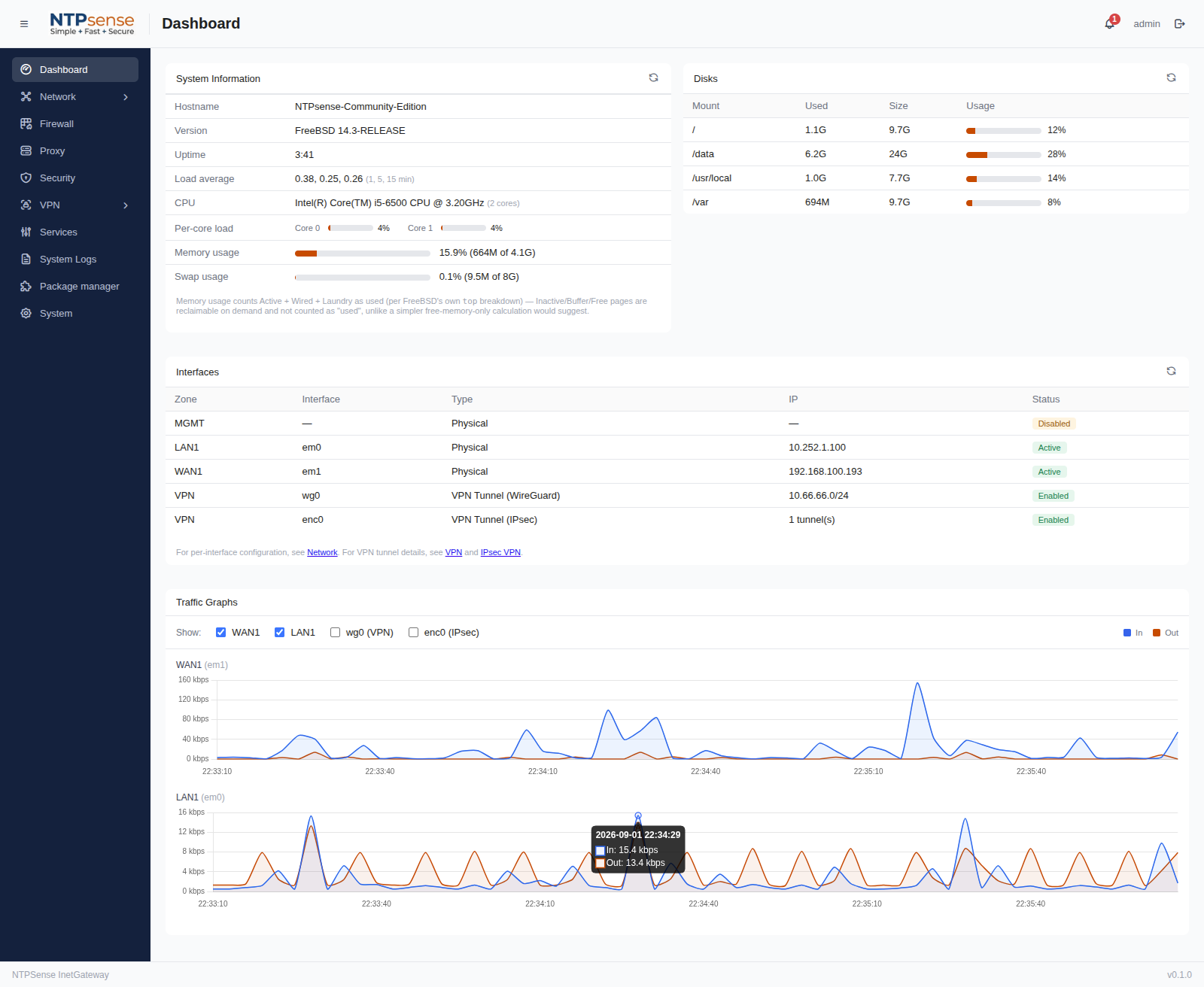Click the Dashboard gauge icon in sidebar
Screen dimensions: 1204x987
[26, 69]
